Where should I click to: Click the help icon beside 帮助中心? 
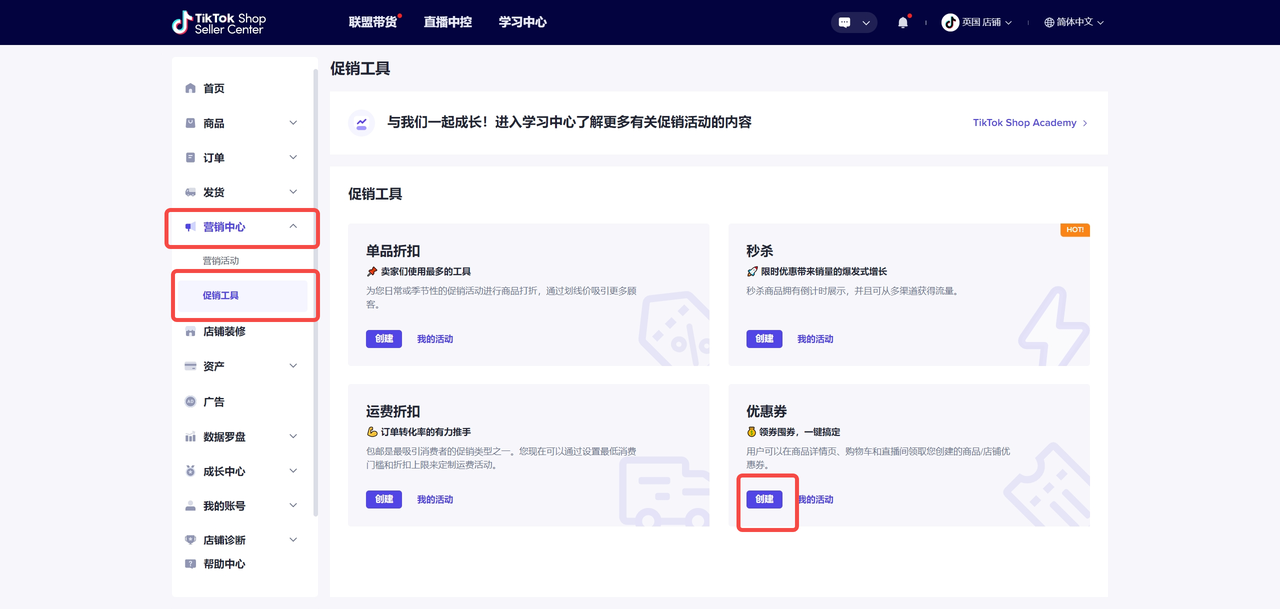tap(190, 564)
